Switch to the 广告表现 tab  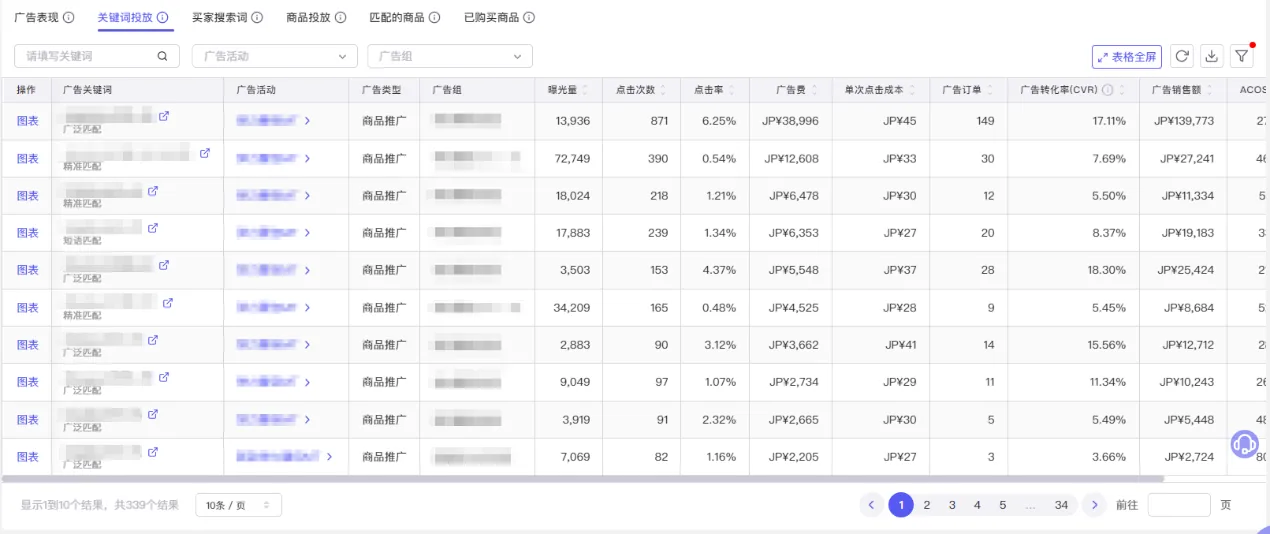coord(37,17)
